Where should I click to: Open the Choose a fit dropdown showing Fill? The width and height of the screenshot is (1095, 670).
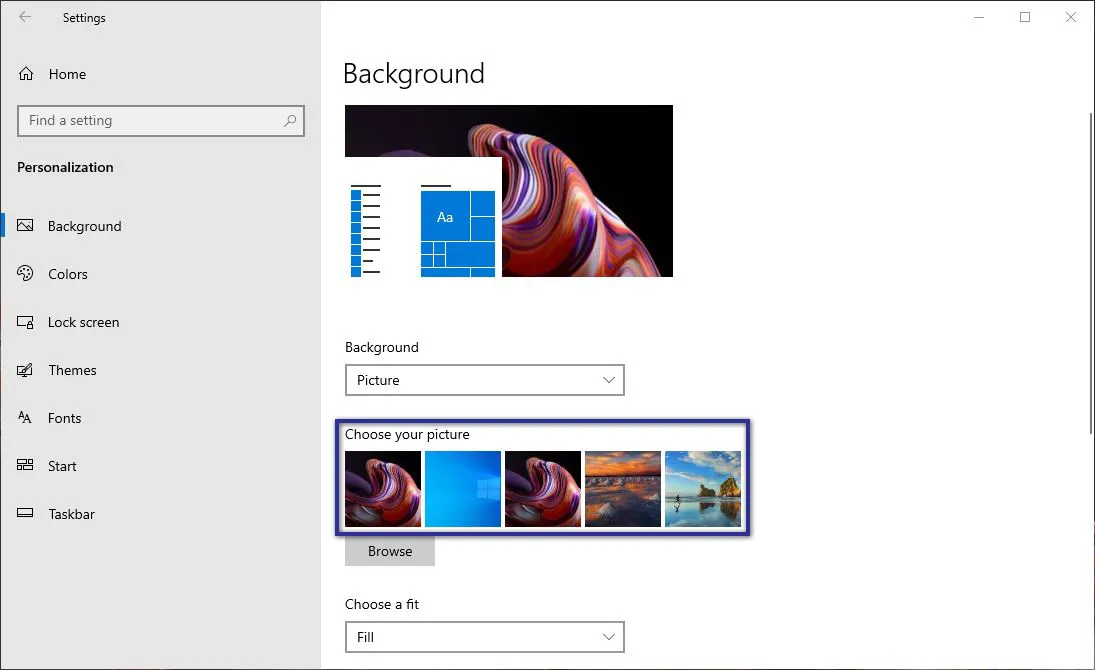[485, 637]
